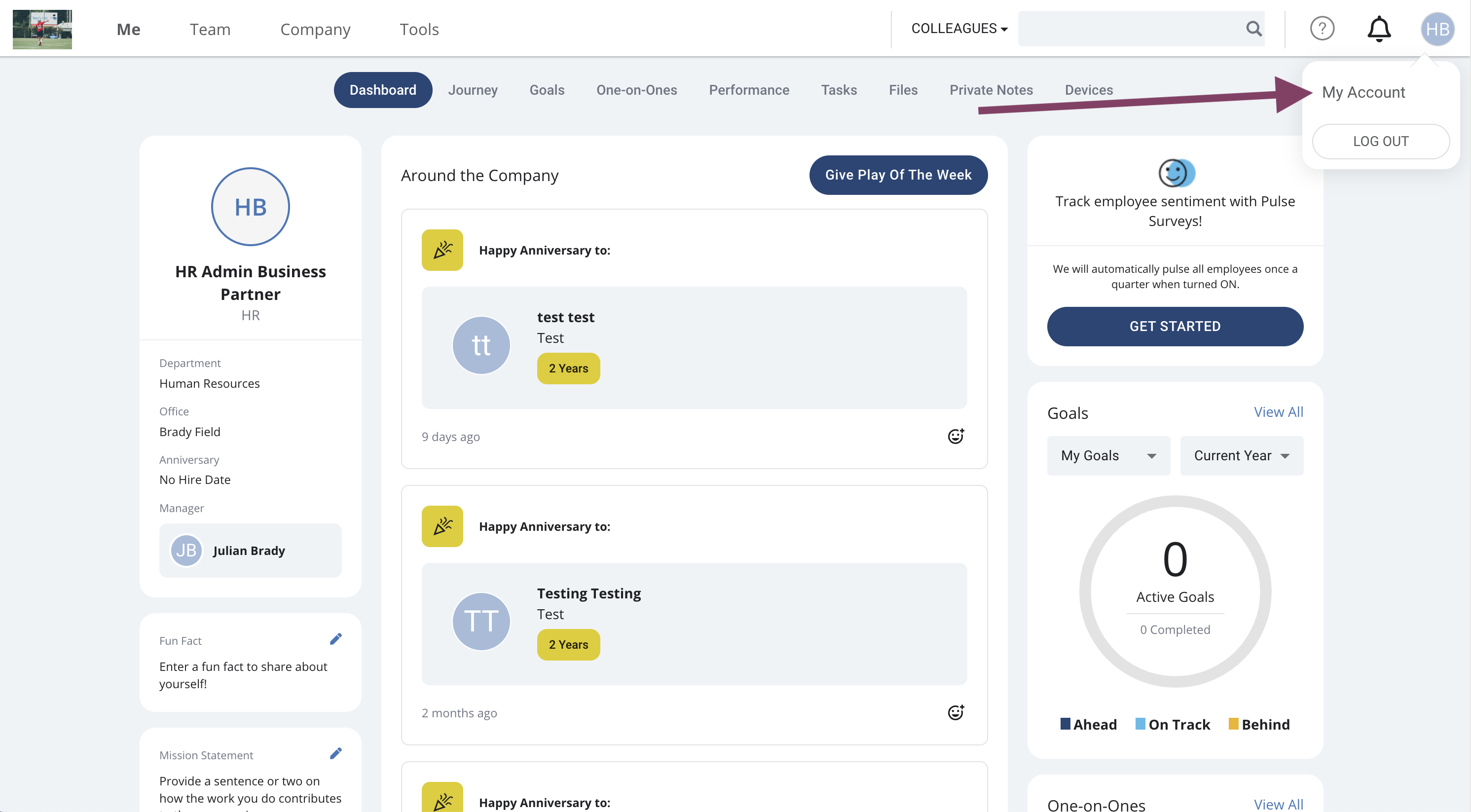Viewport: 1471px width, 812px height.
Task: Switch to the Performance tab
Action: coord(749,90)
